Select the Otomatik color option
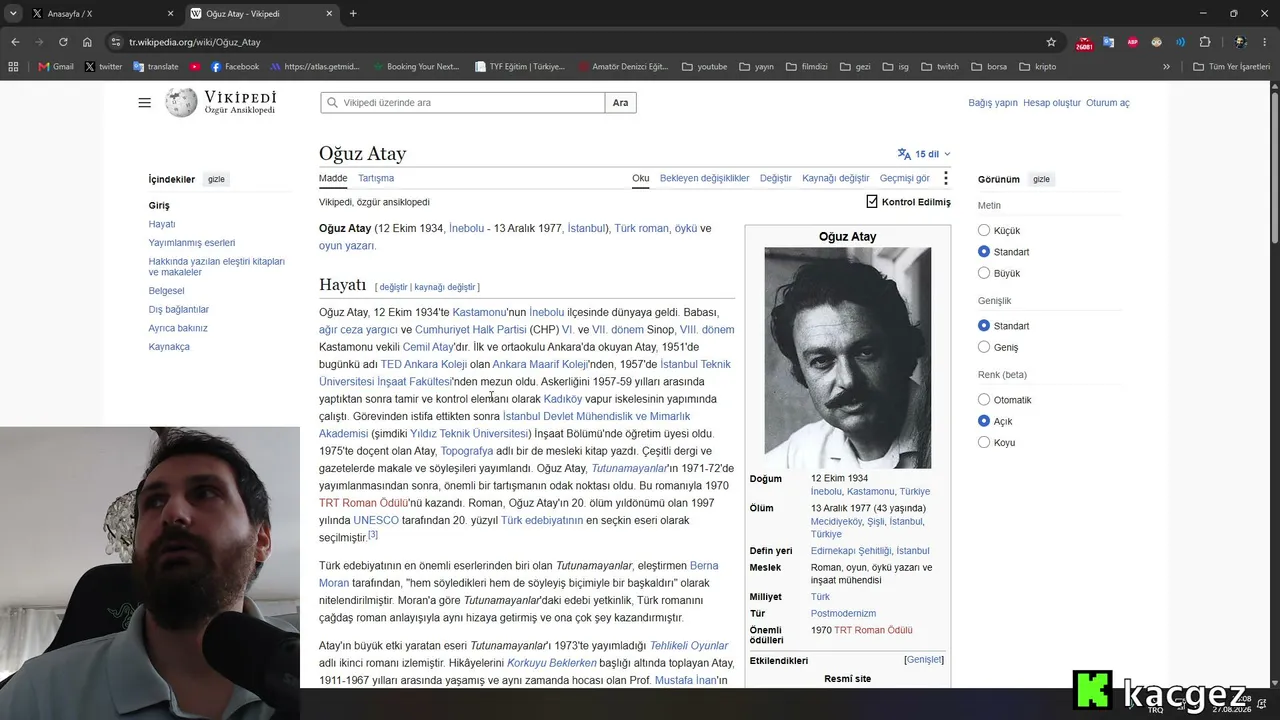Screen dimensions: 1280x720 984,400
